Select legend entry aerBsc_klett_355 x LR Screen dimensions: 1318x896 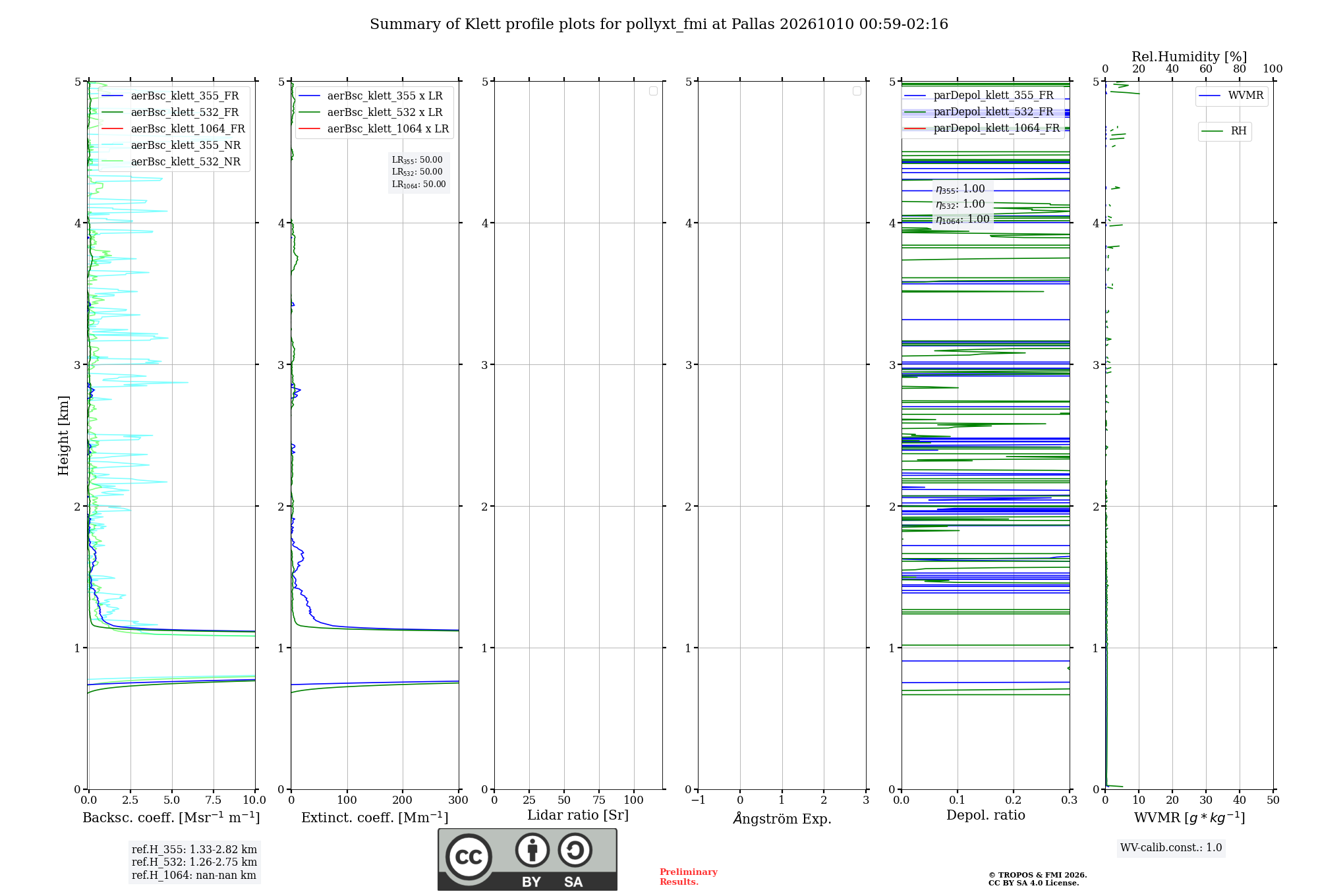click(371, 96)
